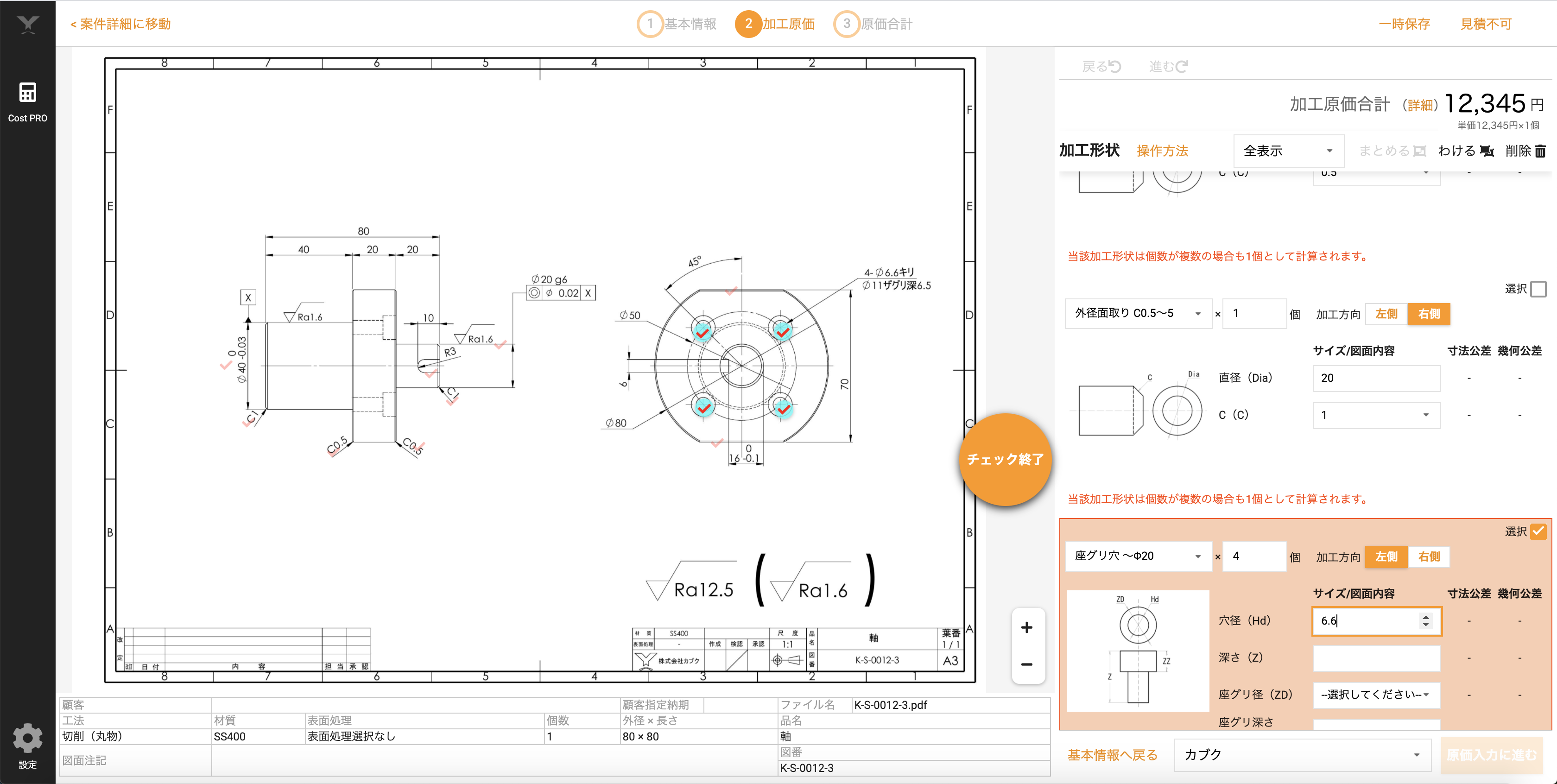Click the company logo at top left
The width and height of the screenshot is (1557, 784).
[27, 24]
